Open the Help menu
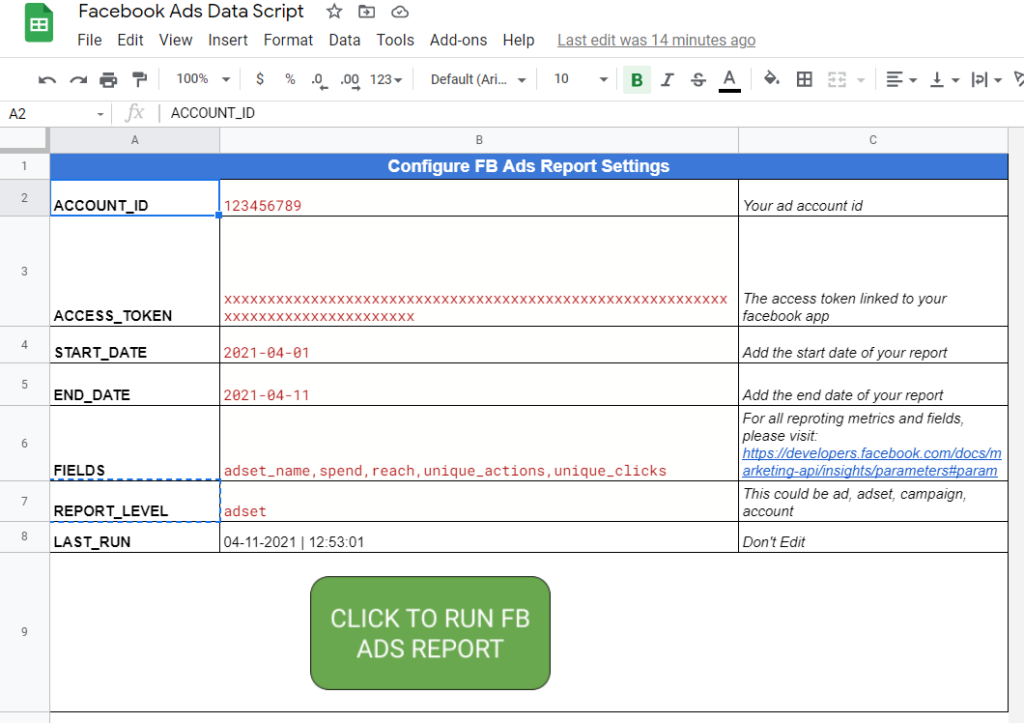 click(x=519, y=40)
